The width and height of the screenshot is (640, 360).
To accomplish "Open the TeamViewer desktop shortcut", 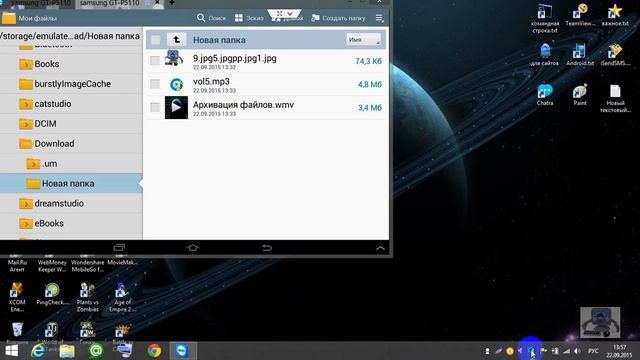I will click(x=580, y=15).
